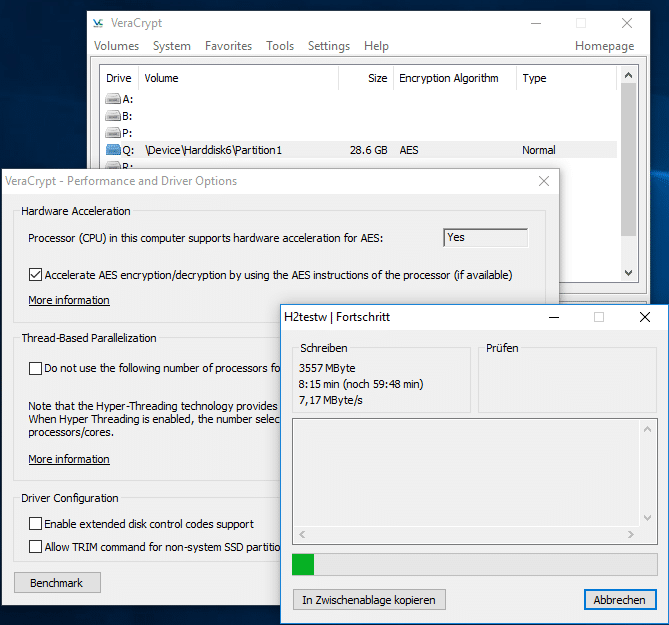The width and height of the screenshot is (669, 625).
Task: Minimize the H2testw Fortschritt window
Action: [x=553, y=317]
